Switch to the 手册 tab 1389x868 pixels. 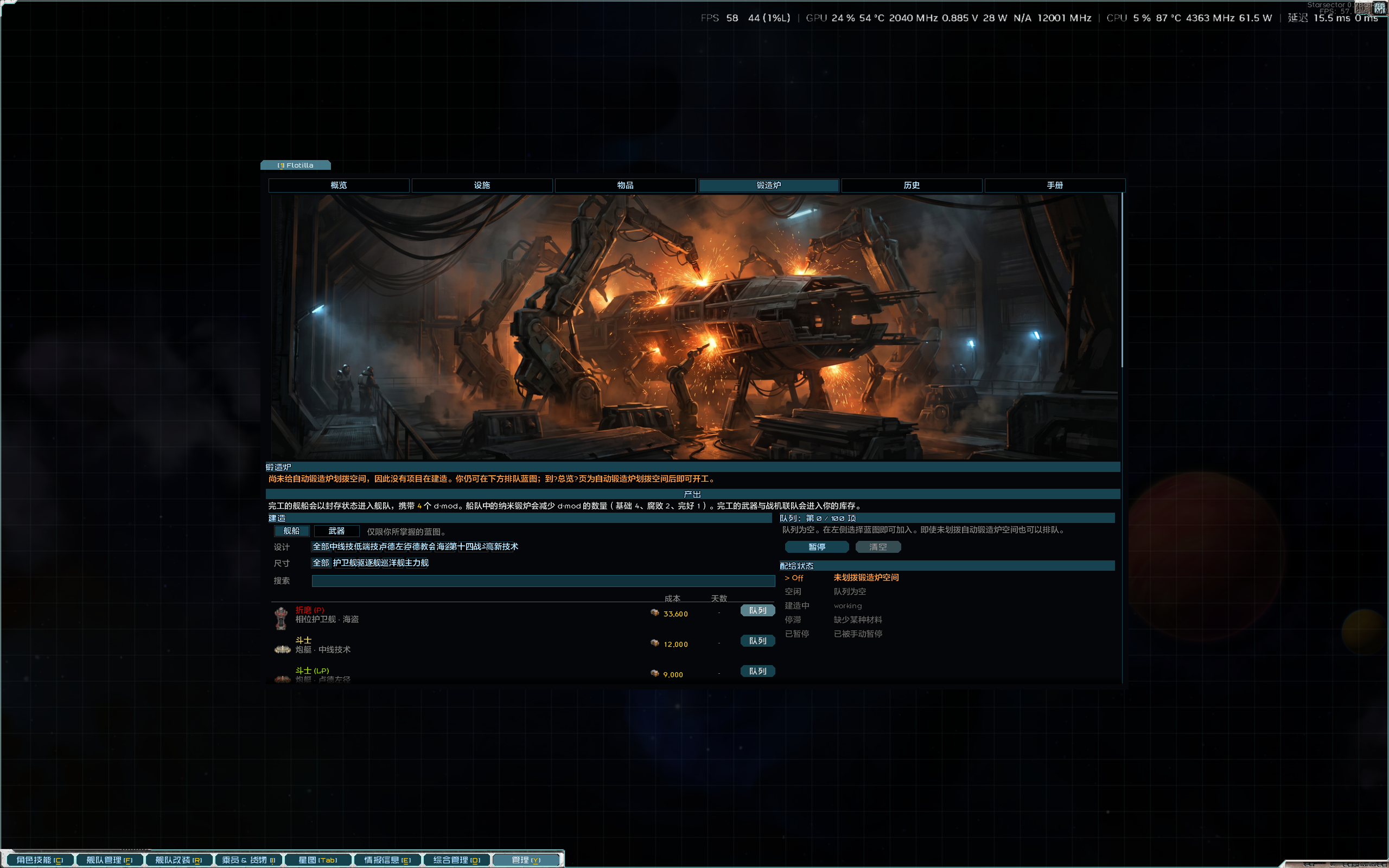click(1055, 186)
